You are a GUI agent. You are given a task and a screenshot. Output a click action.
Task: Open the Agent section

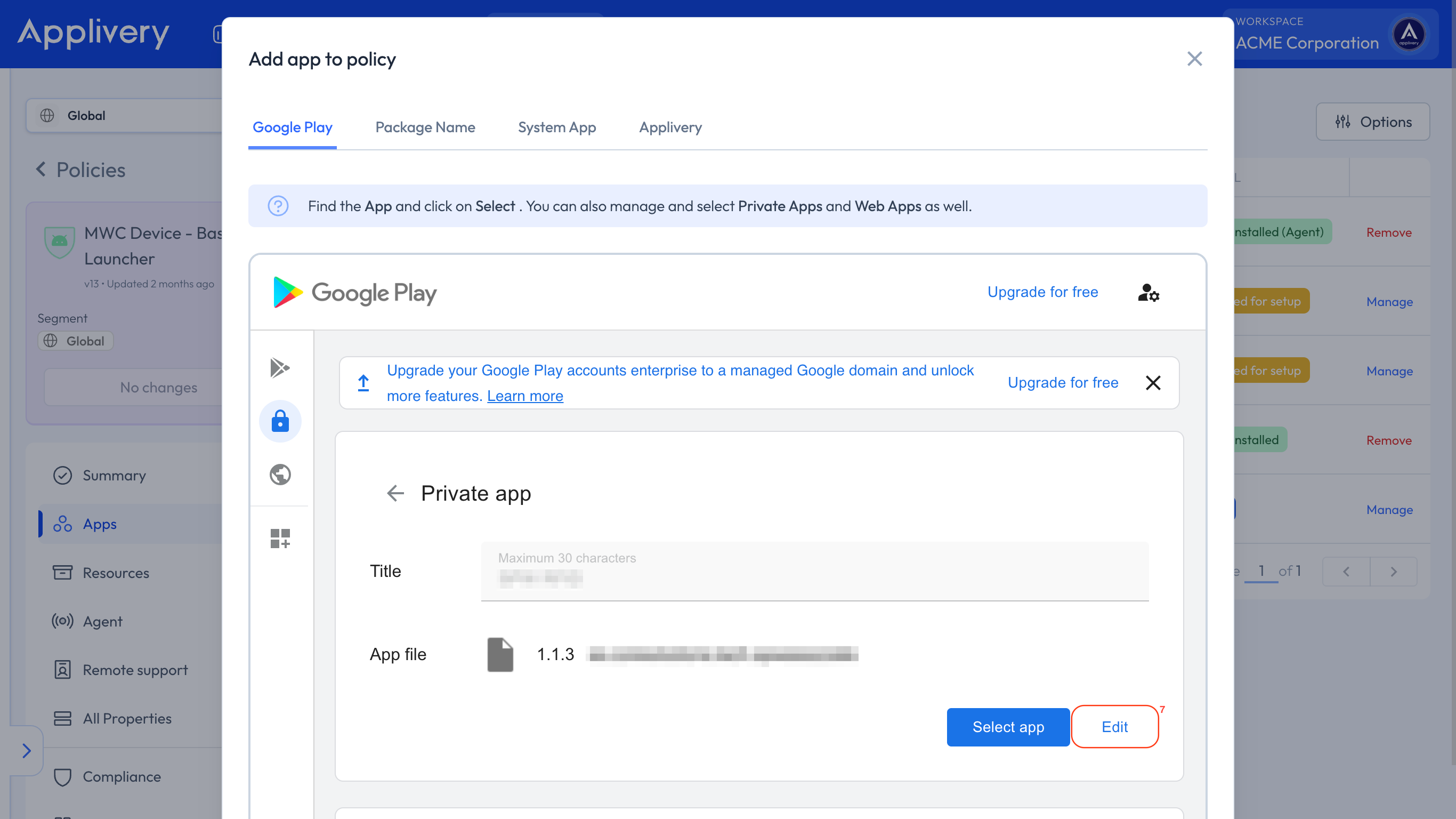click(x=102, y=621)
